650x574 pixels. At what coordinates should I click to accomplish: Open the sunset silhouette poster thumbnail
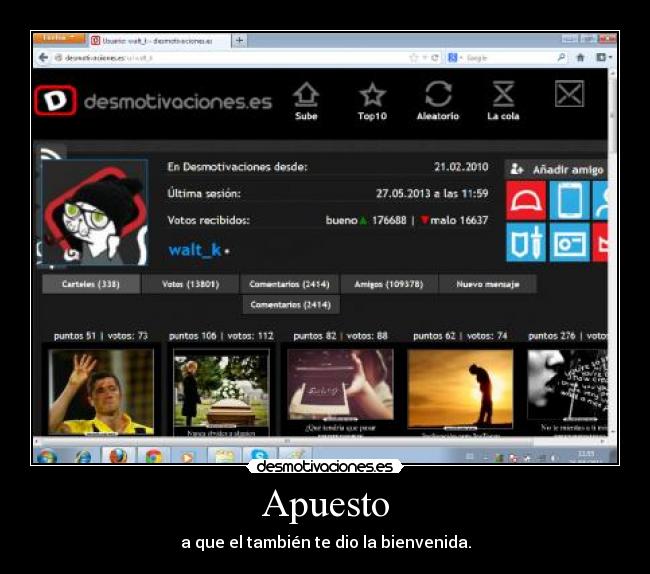point(460,390)
